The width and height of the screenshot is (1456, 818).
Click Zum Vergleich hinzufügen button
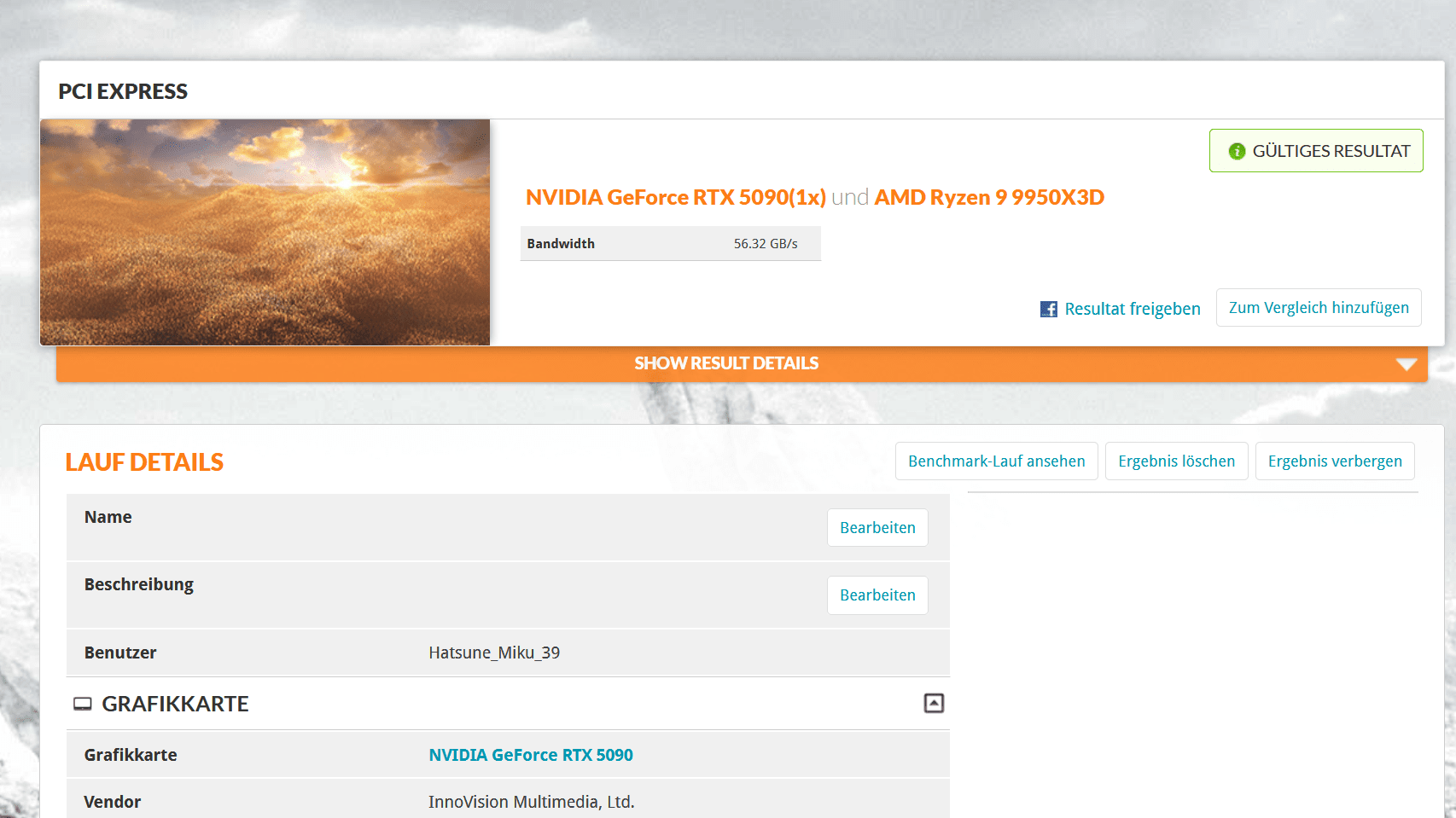[x=1319, y=307]
